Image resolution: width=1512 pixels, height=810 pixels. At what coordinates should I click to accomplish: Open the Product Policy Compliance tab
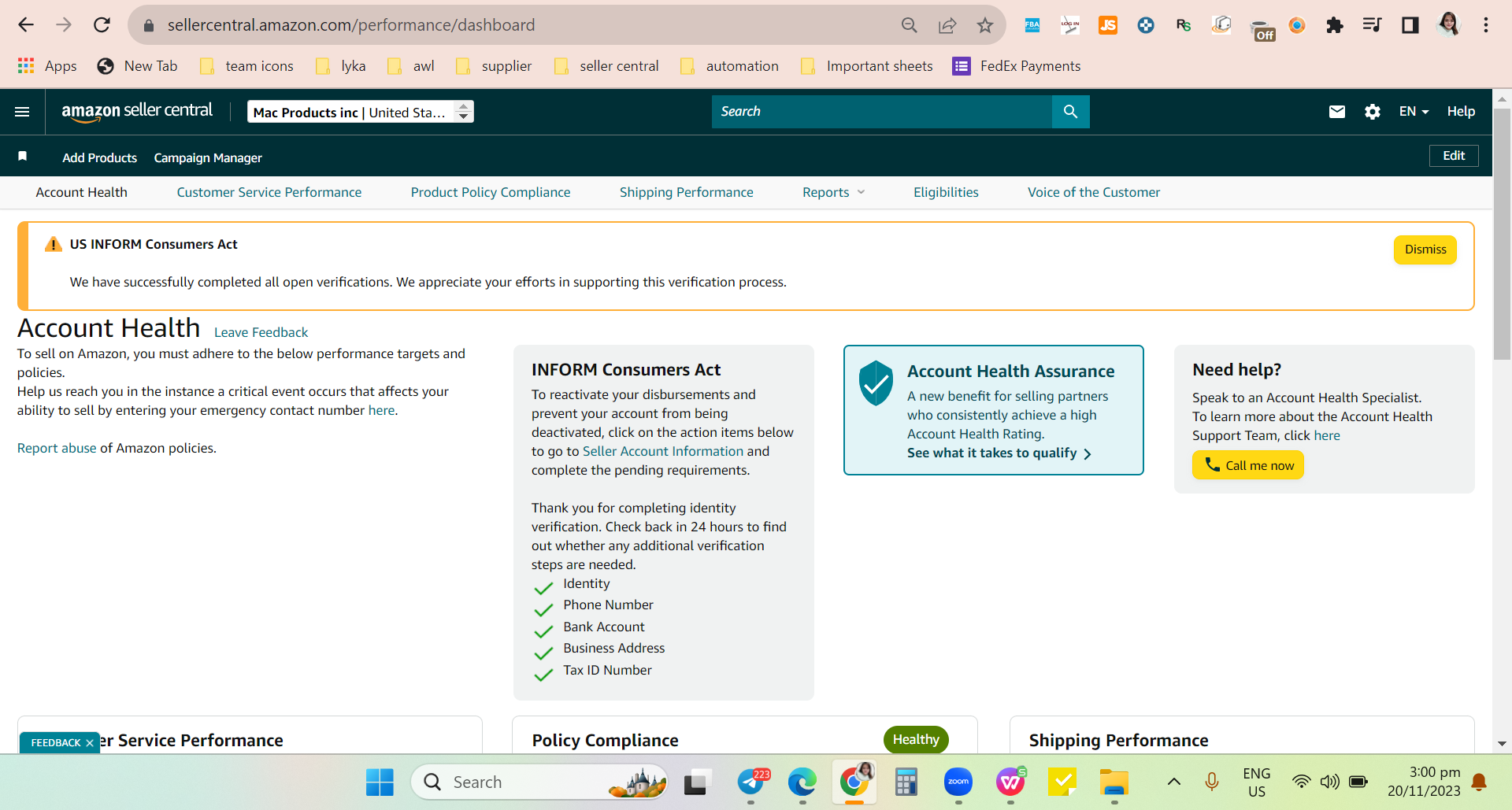point(491,192)
